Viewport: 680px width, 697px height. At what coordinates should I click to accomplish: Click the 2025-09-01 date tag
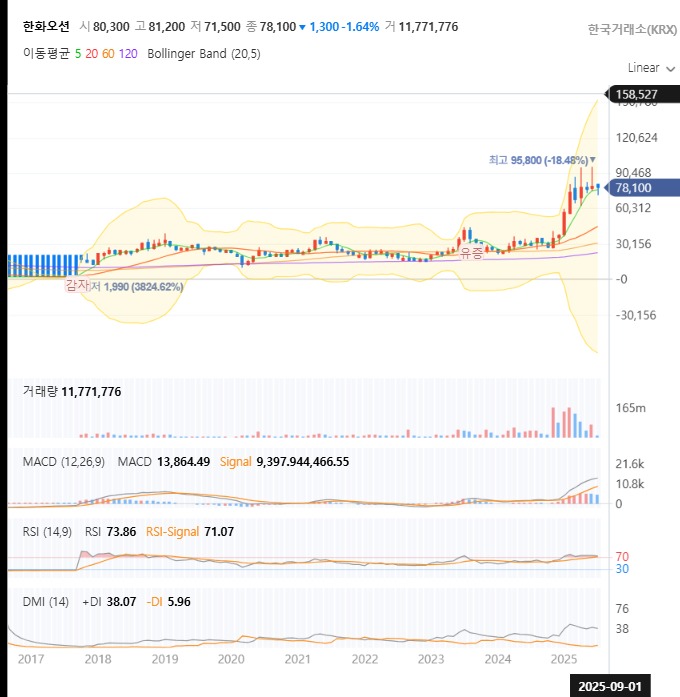(610, 686)
